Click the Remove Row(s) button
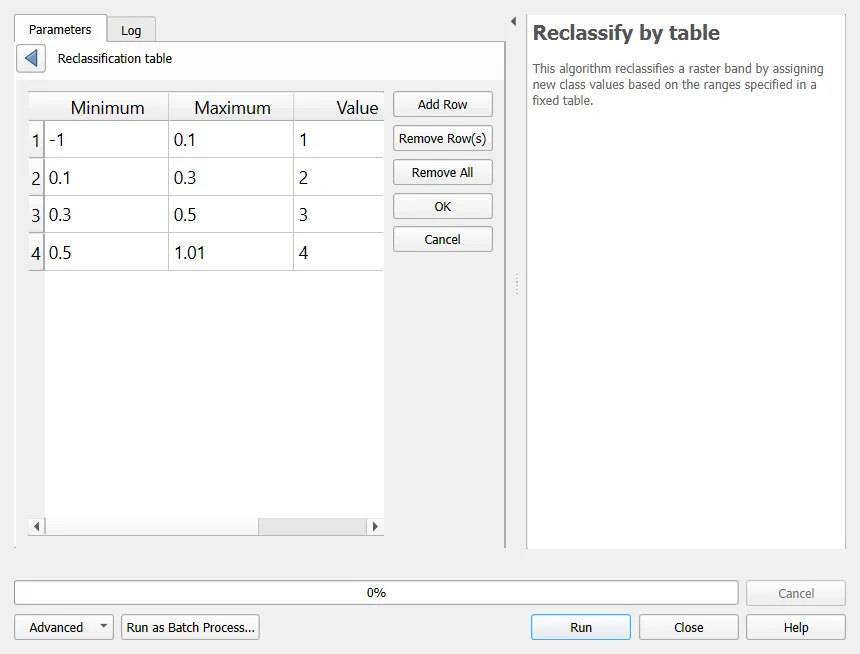 click(x=443, y=138)
